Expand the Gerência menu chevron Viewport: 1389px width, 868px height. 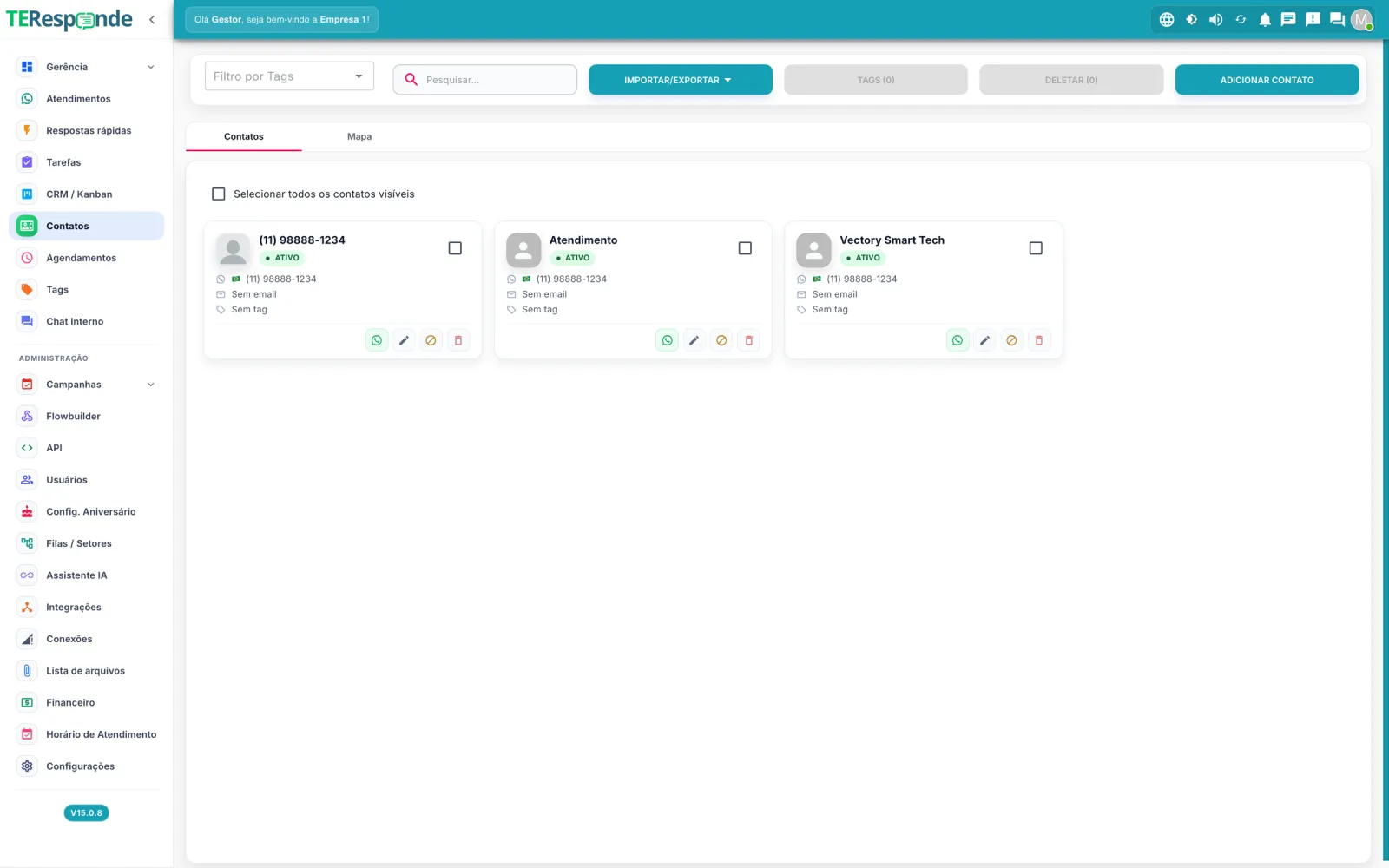tap(151, 67)
